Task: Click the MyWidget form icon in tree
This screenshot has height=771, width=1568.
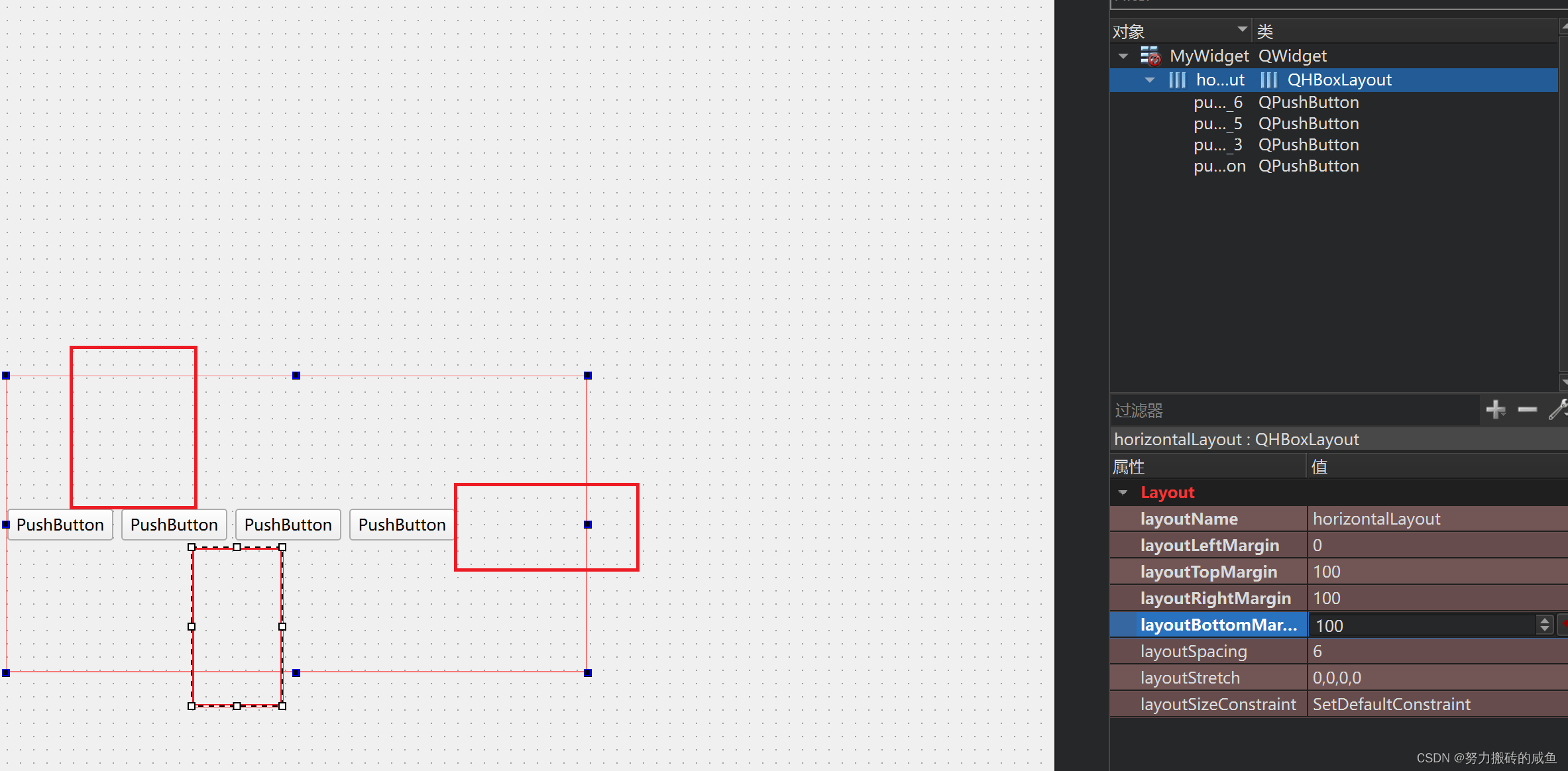Action: (x=1150, y=56)
